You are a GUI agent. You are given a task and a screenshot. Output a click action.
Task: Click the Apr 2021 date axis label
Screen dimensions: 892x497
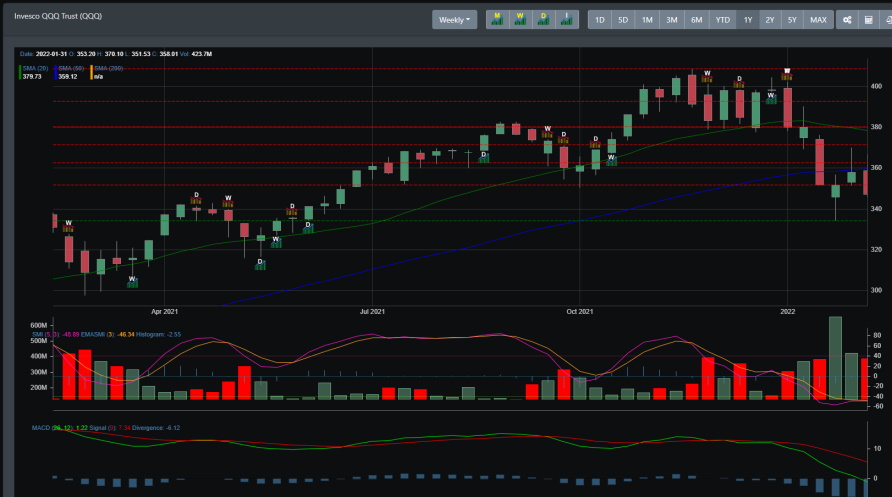point(164,312)
